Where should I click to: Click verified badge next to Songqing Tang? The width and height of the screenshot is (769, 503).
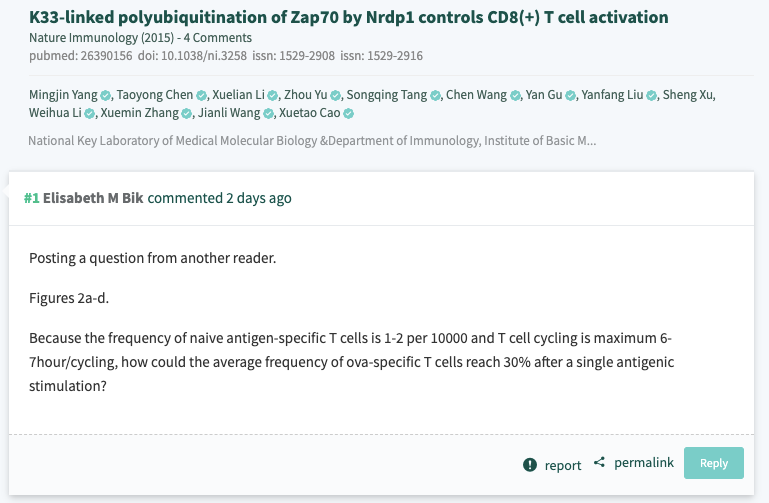point(435,96)
